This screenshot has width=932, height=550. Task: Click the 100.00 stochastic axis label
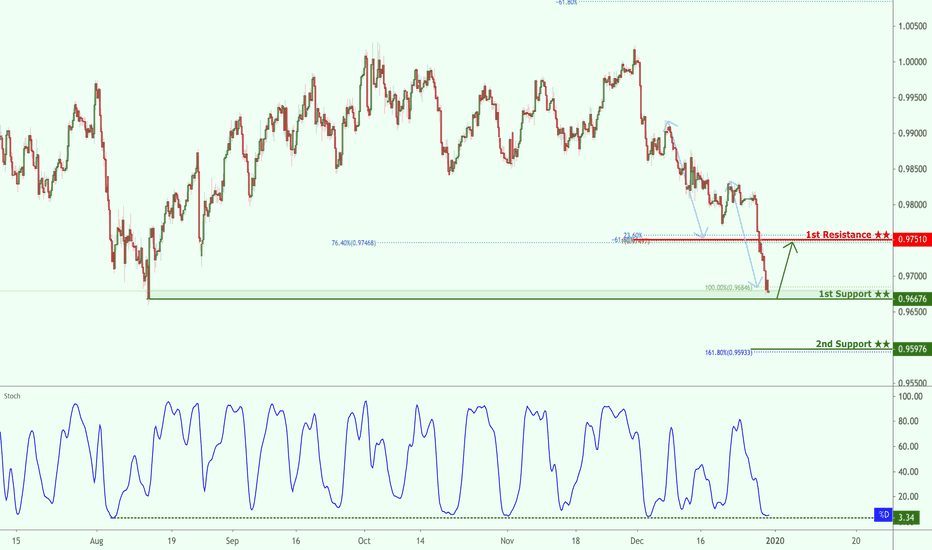(911, 397)
